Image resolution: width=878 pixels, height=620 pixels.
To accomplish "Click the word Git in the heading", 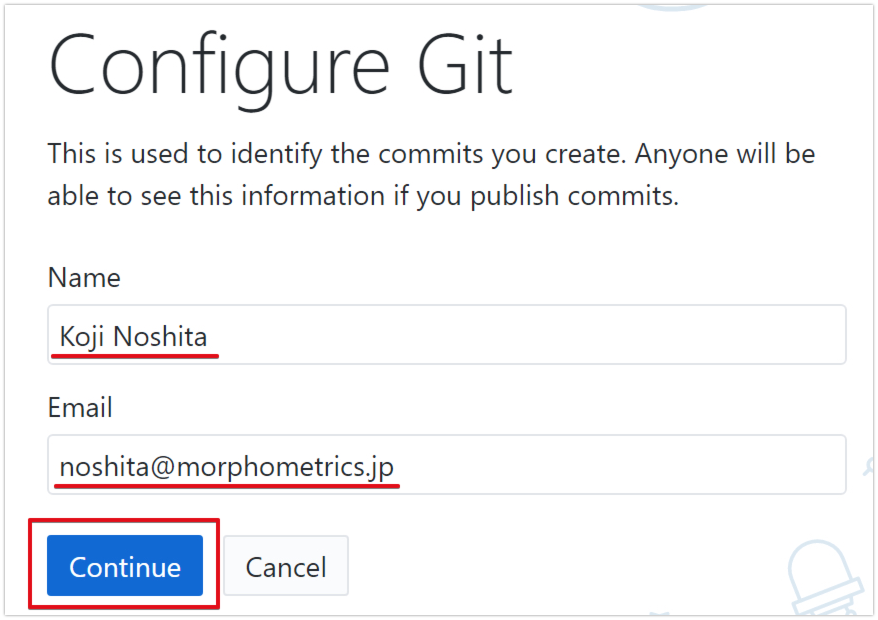I will [463, 66].
